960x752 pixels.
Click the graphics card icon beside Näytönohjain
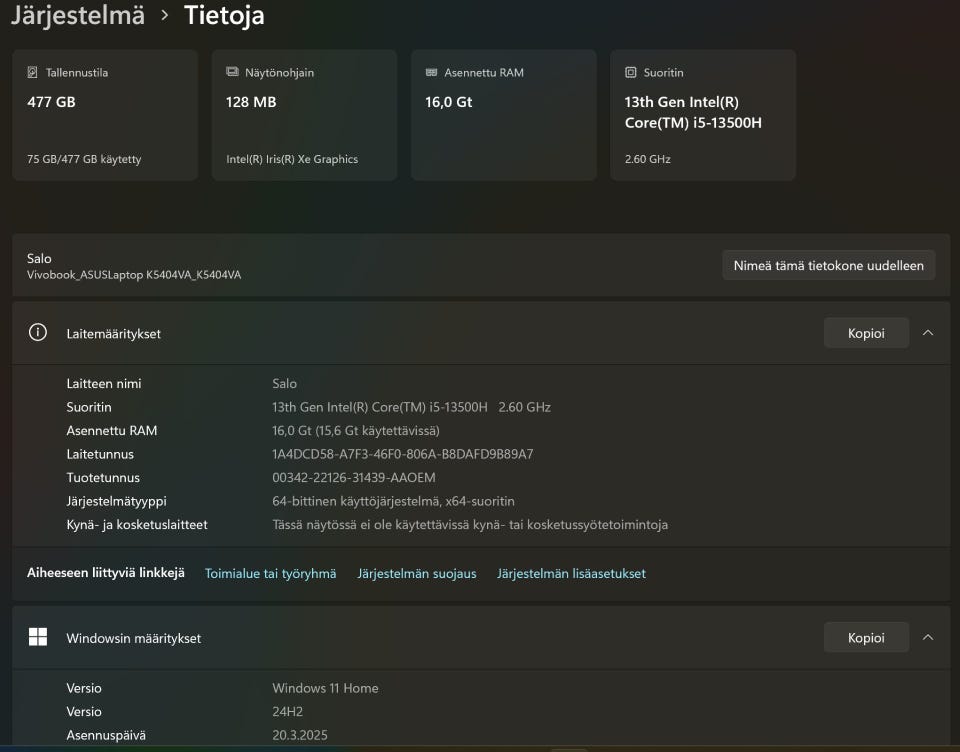(232, 72)
